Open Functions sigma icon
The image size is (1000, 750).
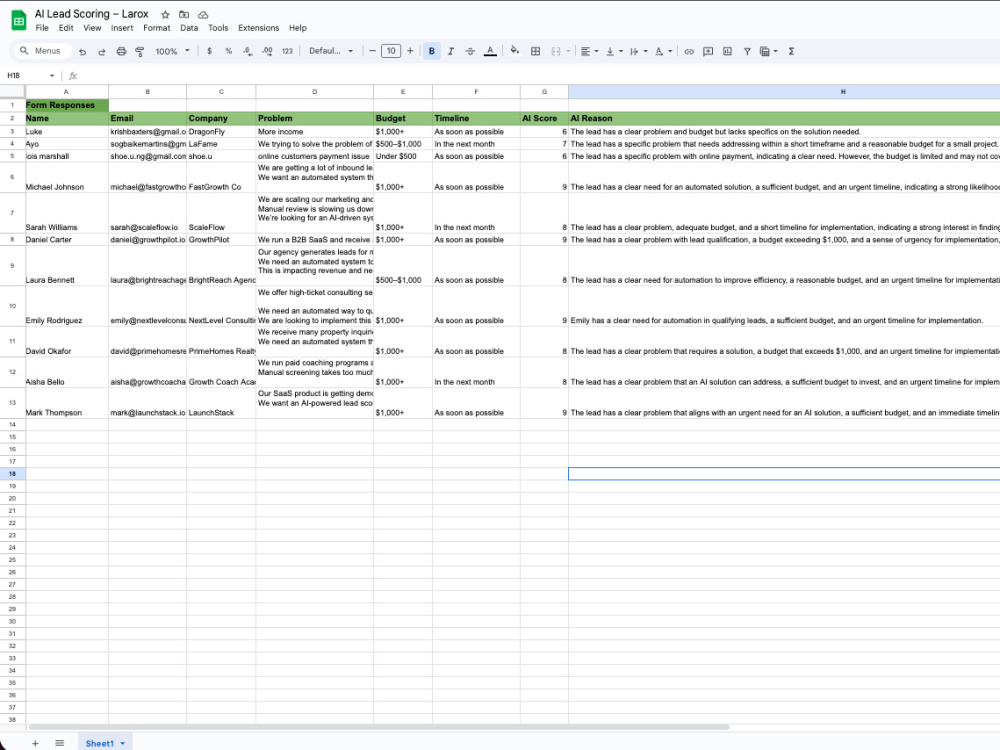[x=791, y=51]
